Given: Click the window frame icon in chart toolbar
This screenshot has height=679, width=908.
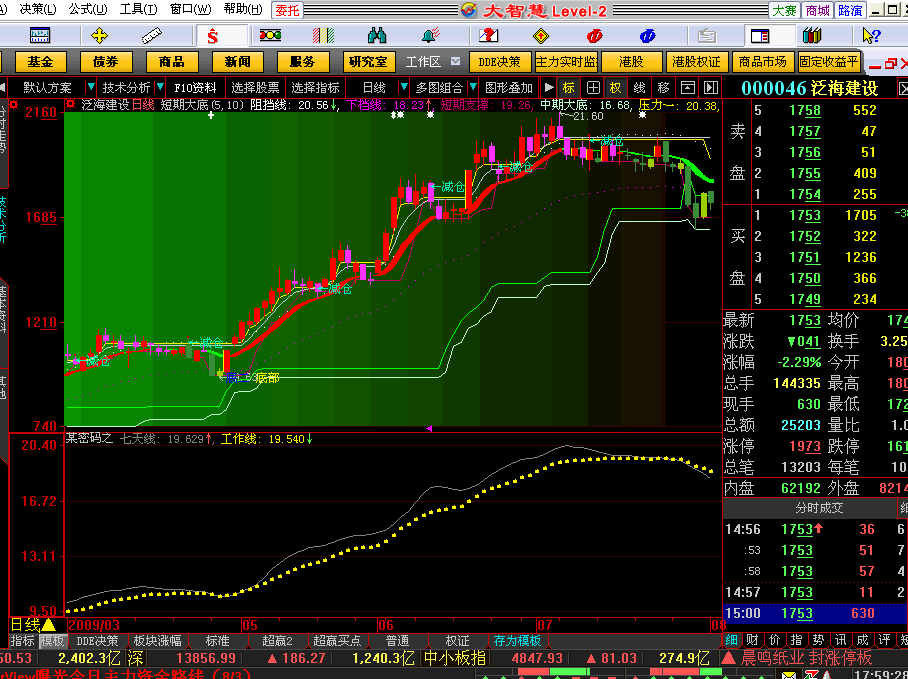Looking at the screenshot, I should 687,88.
